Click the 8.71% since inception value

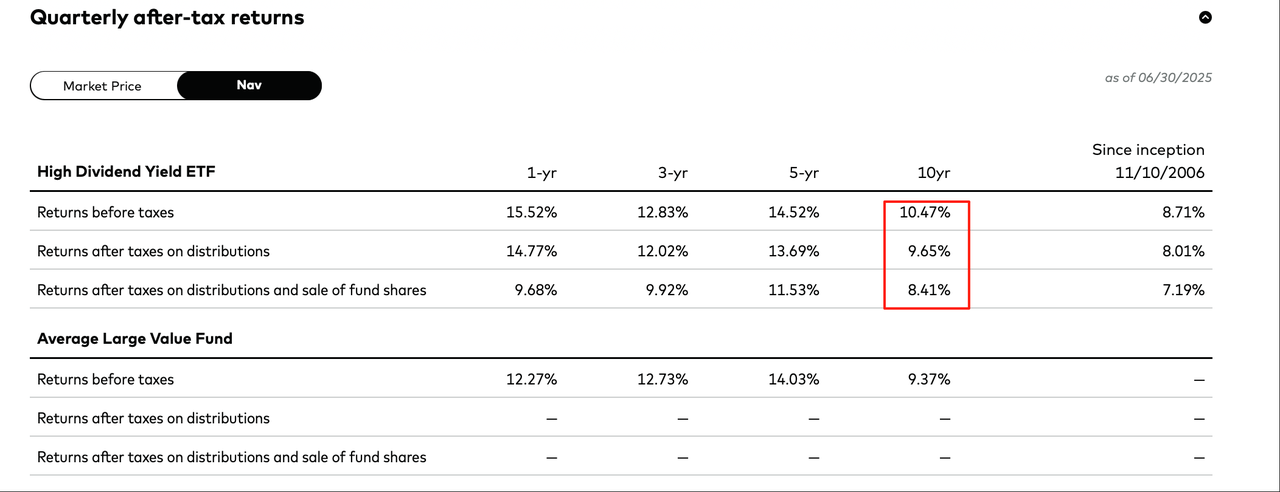(x=1184, y=212)
